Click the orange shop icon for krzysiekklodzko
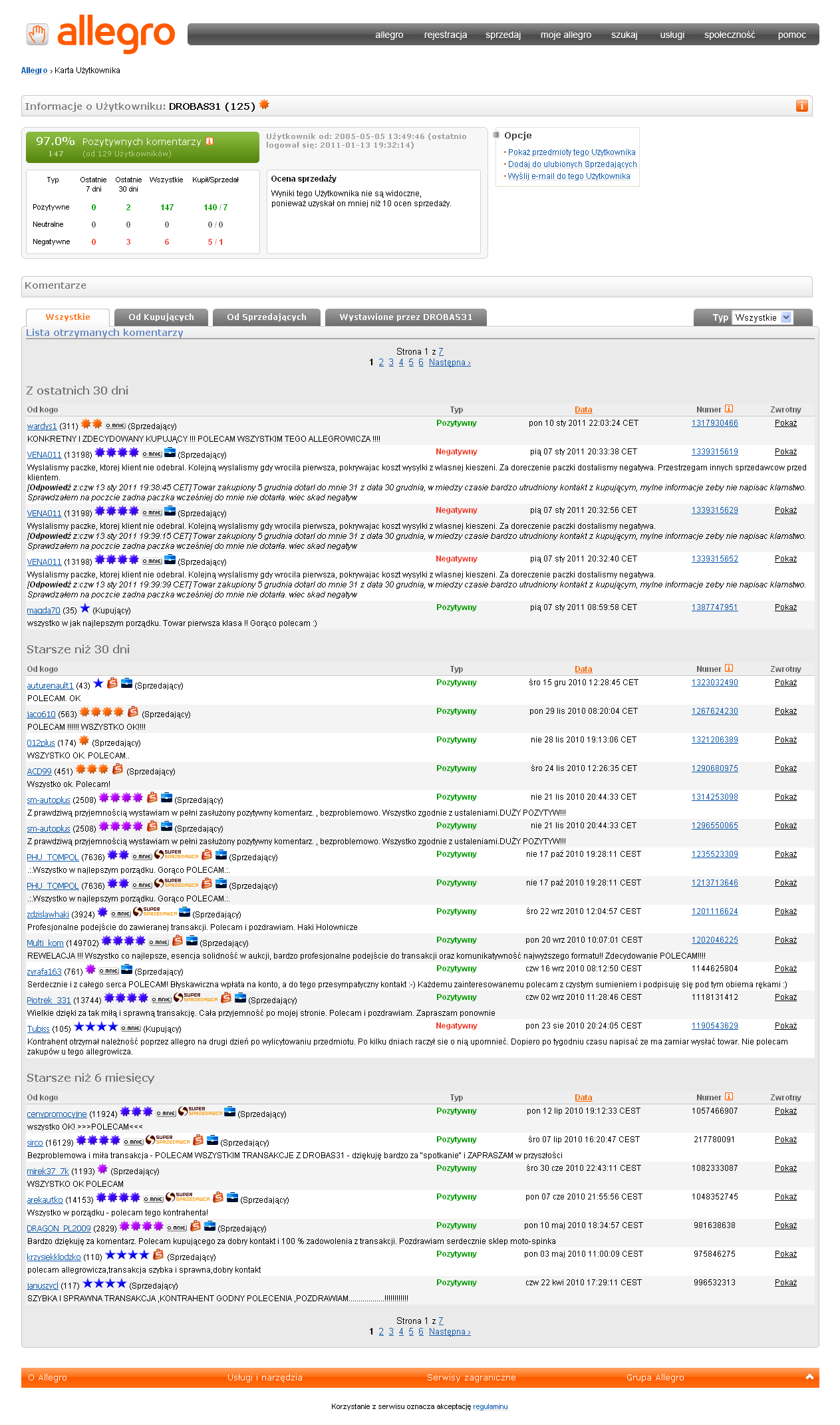840x1425 pixels. point(158,1254)
